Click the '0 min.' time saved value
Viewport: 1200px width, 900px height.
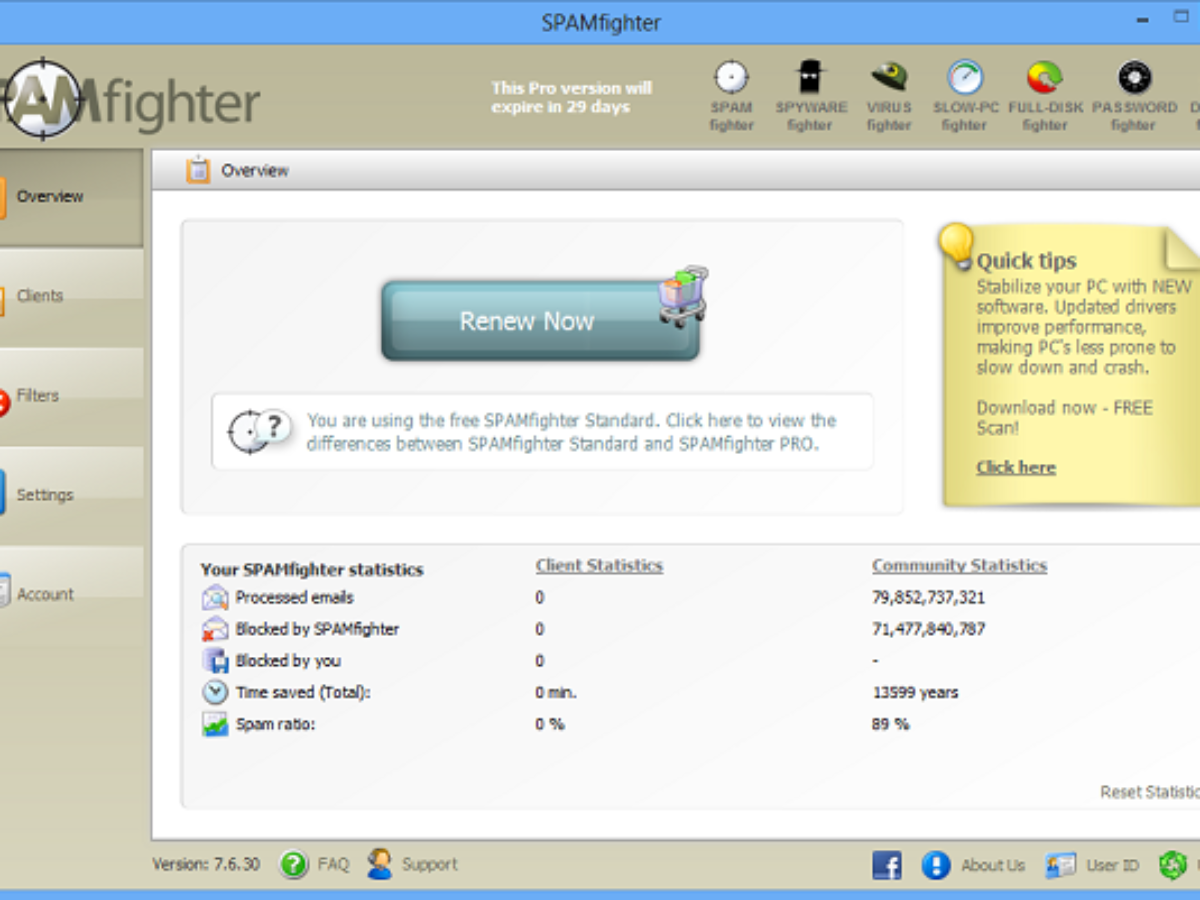pos(556,692)
